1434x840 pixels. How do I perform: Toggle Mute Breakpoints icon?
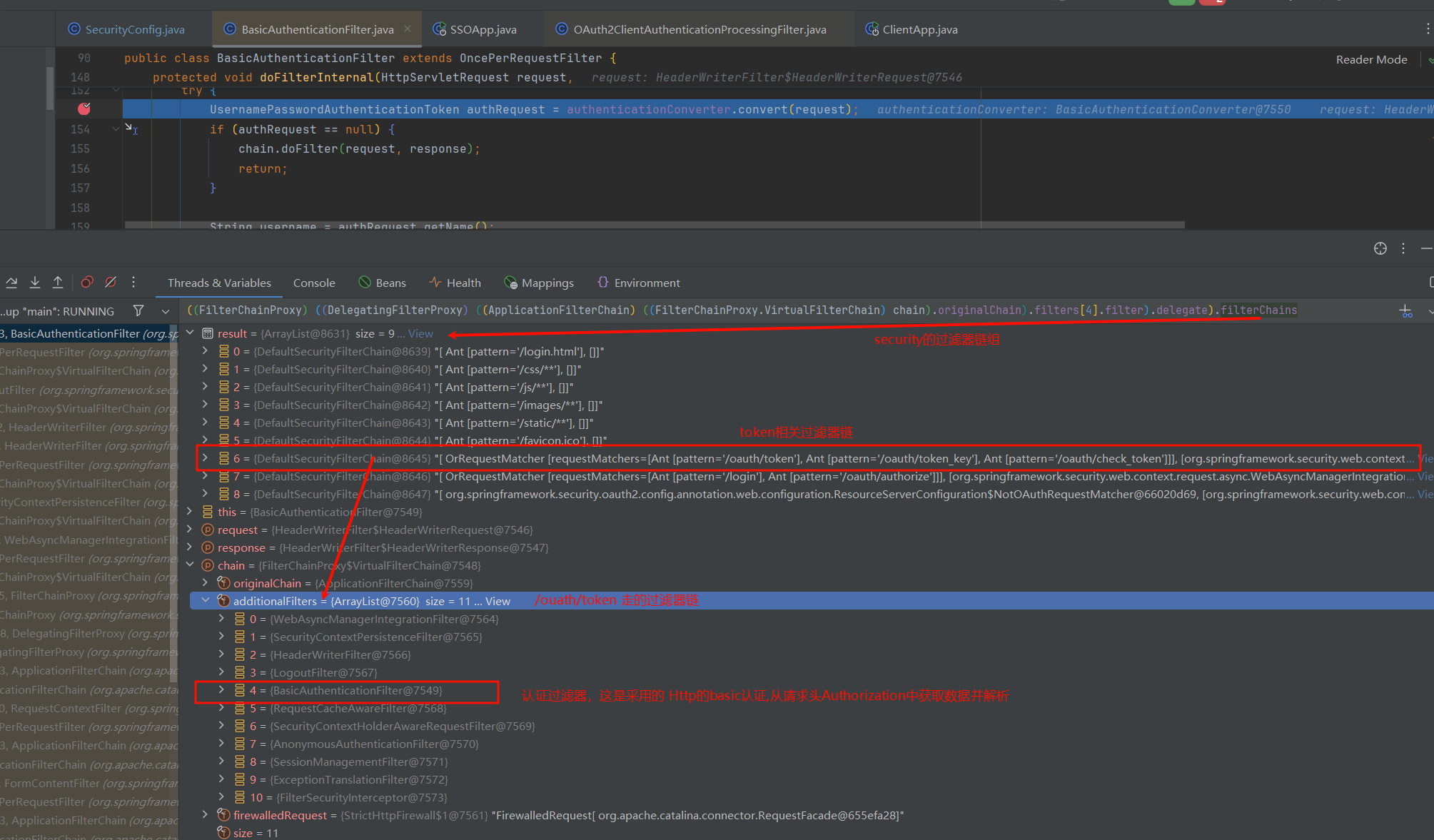coord(111,283)
